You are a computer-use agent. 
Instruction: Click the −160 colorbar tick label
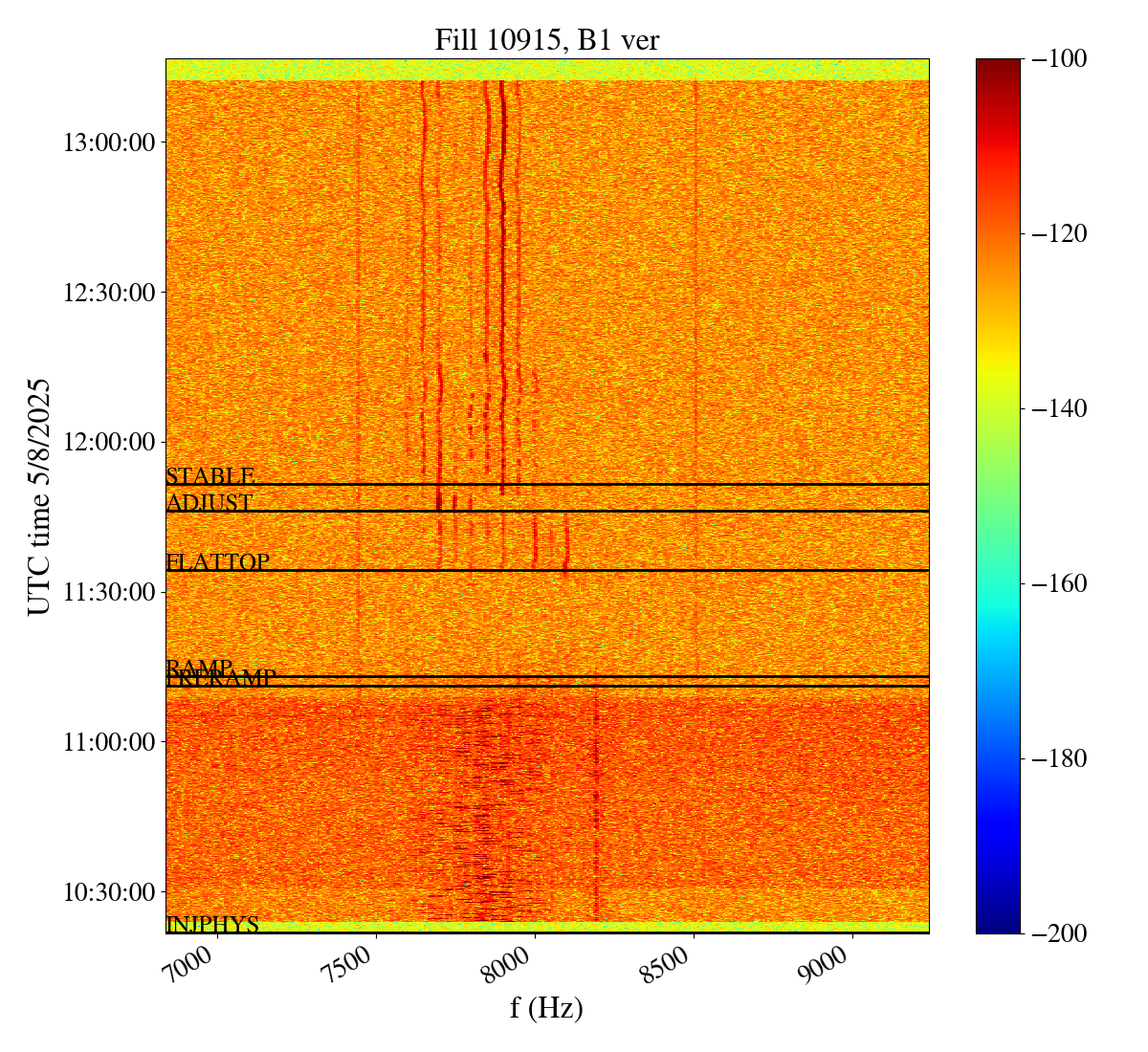click(x=1060, y=583)
